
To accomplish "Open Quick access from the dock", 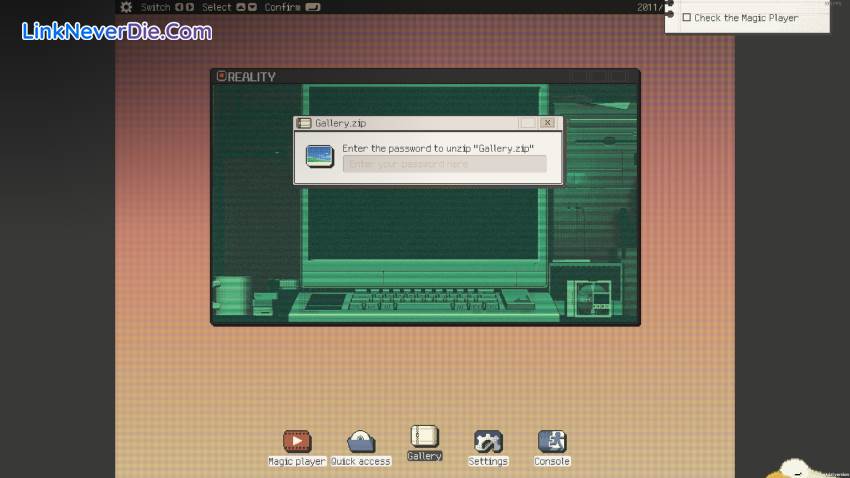I will click(361, 441).
